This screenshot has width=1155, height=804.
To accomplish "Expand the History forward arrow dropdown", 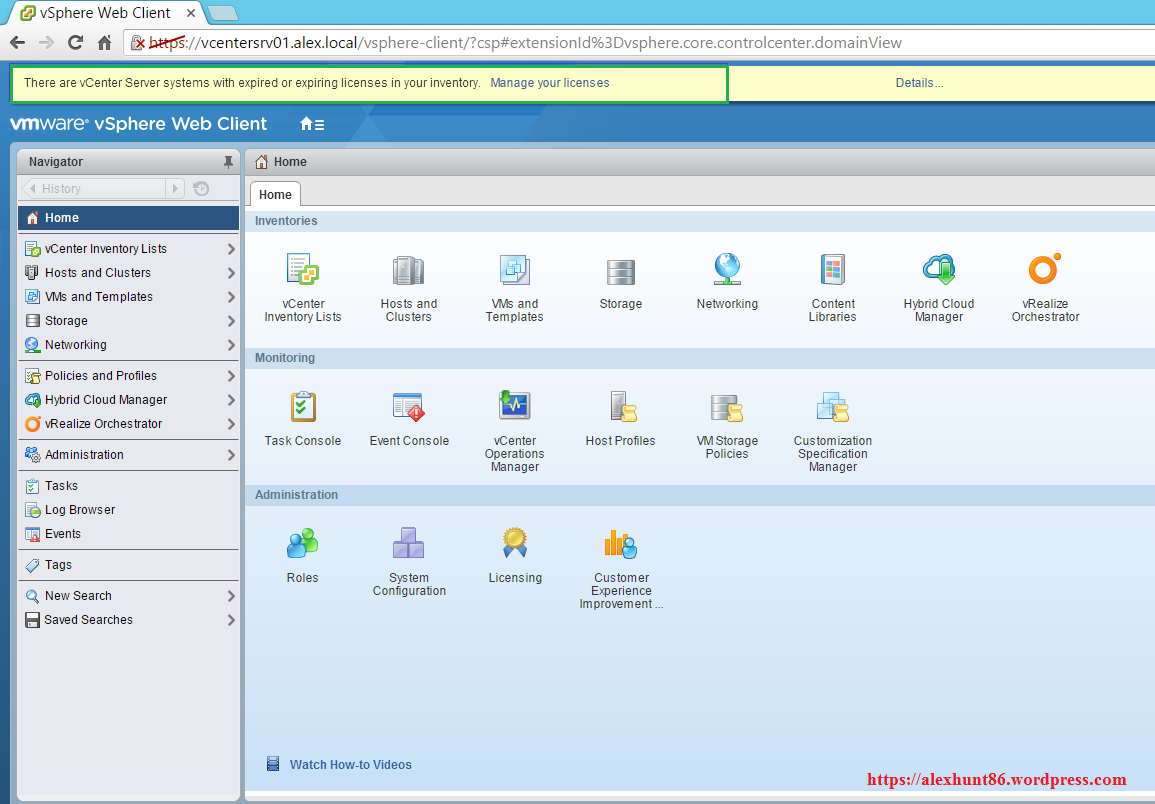I will tap(176, 188).
